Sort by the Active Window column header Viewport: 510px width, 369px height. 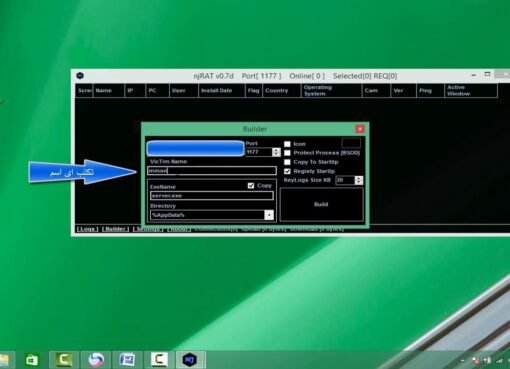click(471, 90)
